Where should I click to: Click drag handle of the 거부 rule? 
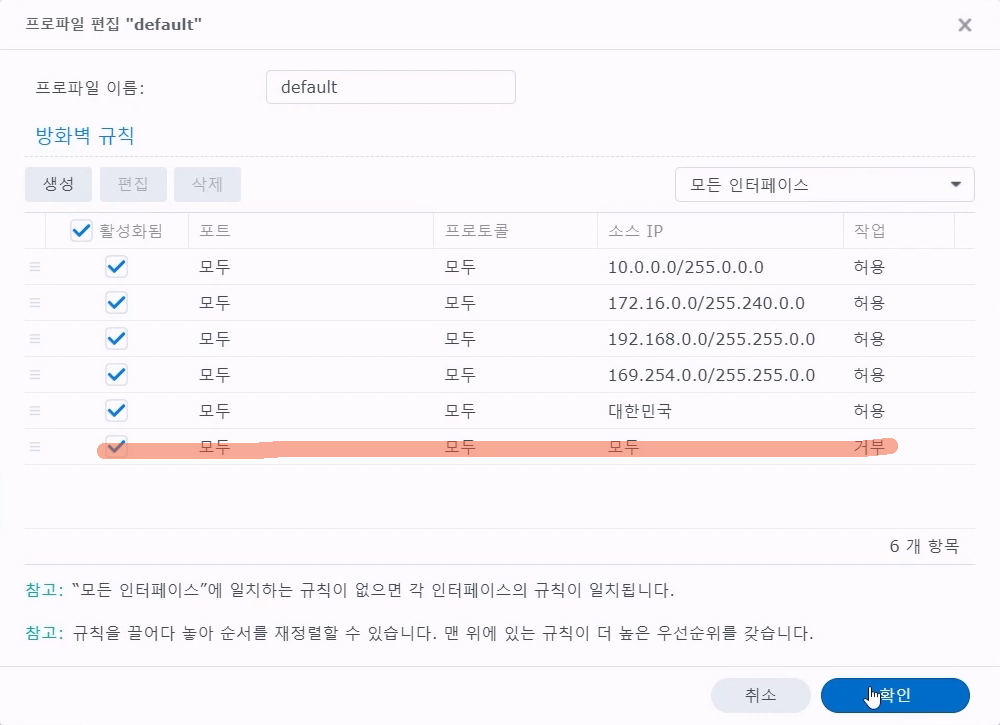[x=35, y=447]
